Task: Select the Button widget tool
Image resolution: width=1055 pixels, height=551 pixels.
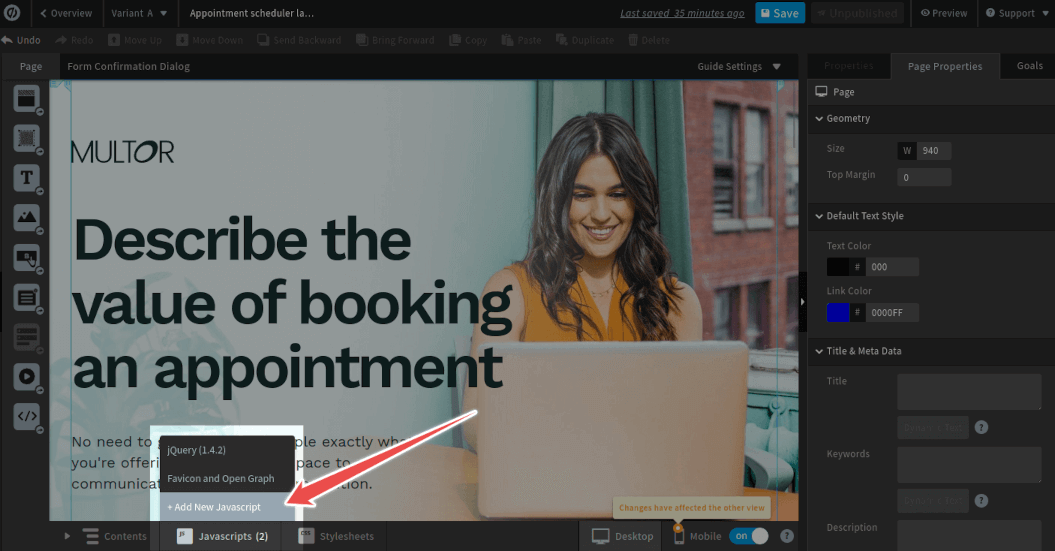Action: tap(26, 257)
